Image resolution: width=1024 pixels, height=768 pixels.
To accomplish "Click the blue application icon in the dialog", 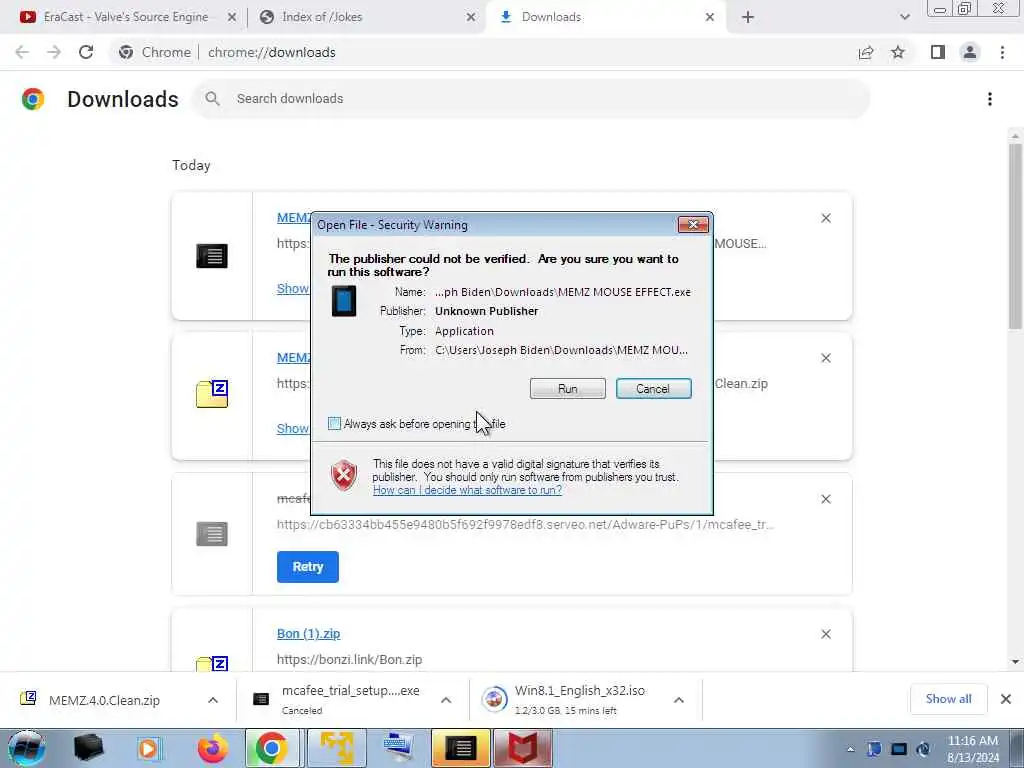I will [x=344, y=301].
